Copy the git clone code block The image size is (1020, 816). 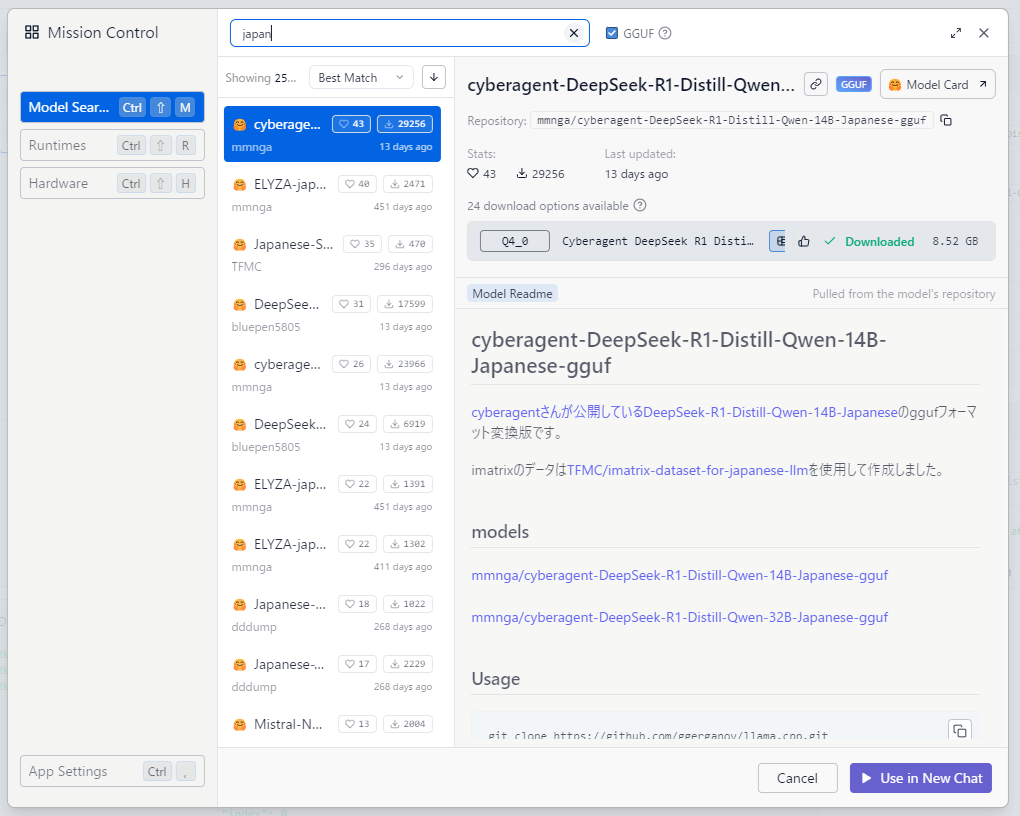(x=960, y=731)
